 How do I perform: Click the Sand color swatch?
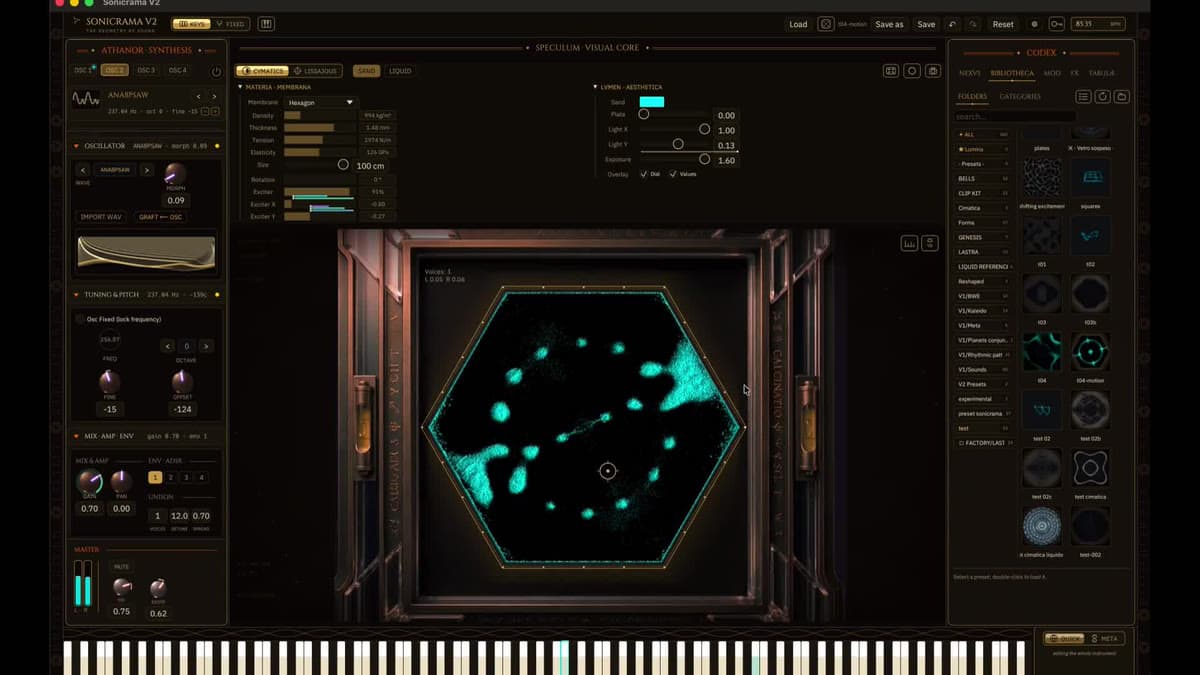coord(651,102)
